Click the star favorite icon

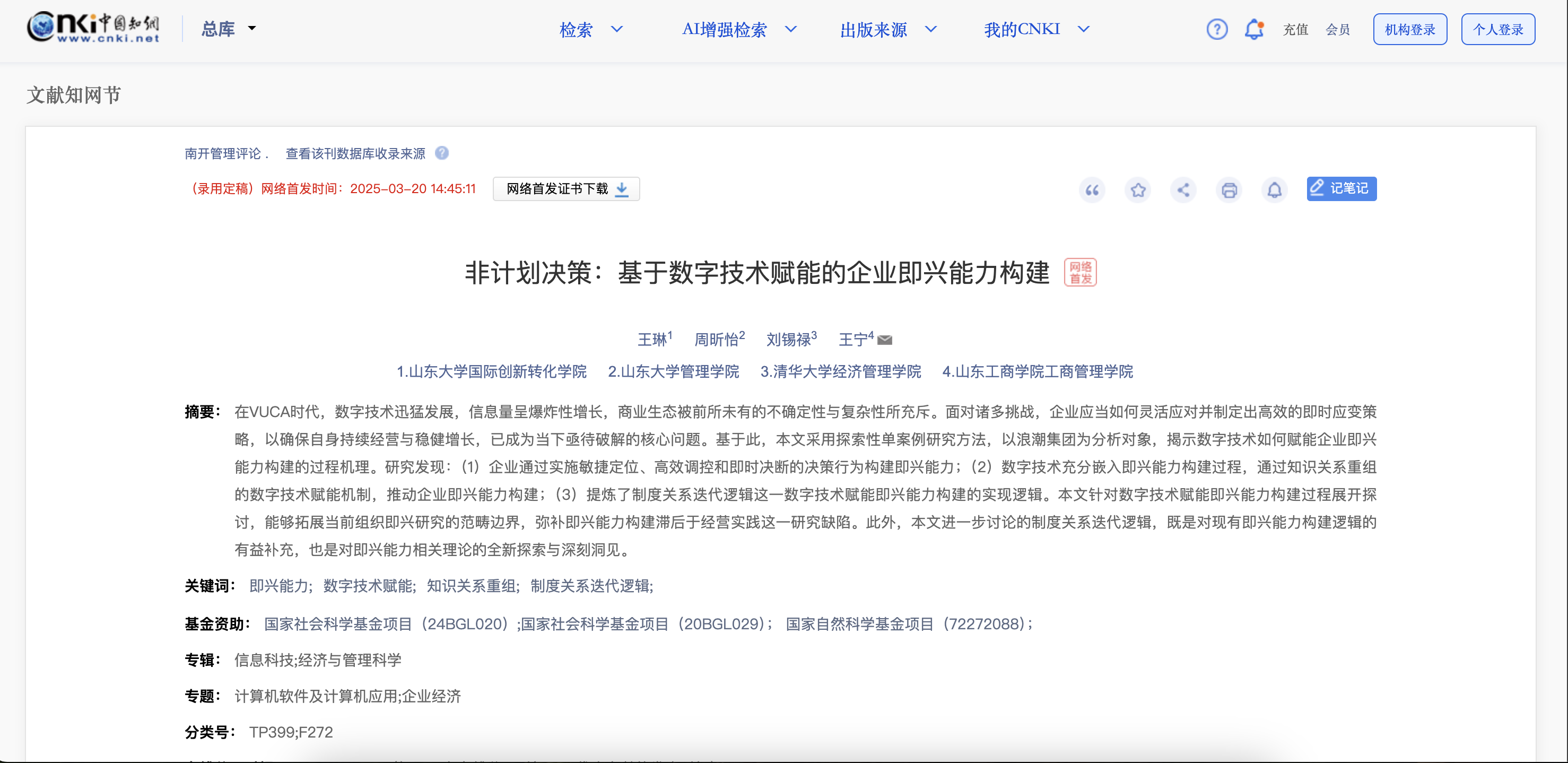[x=1138, y=190]
